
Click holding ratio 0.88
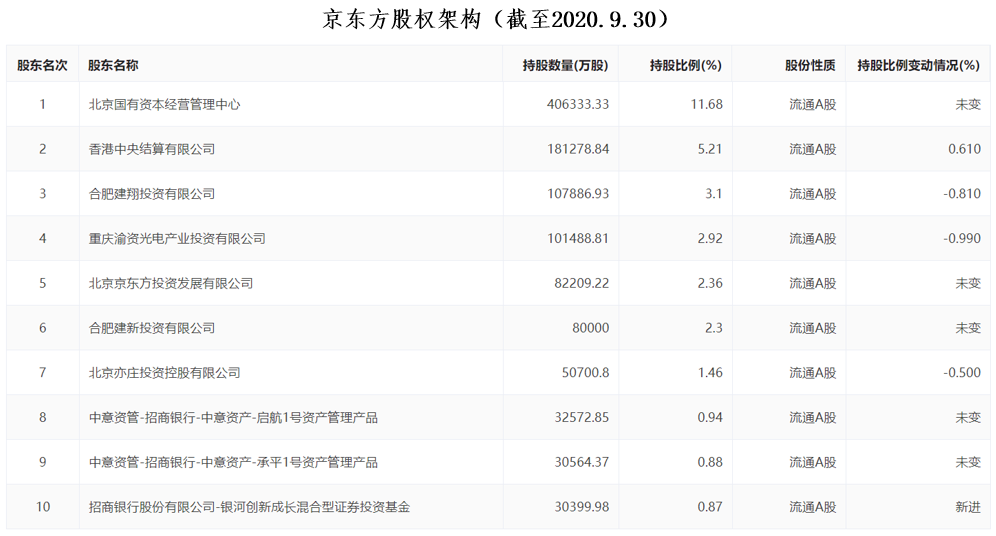point(710,462)
